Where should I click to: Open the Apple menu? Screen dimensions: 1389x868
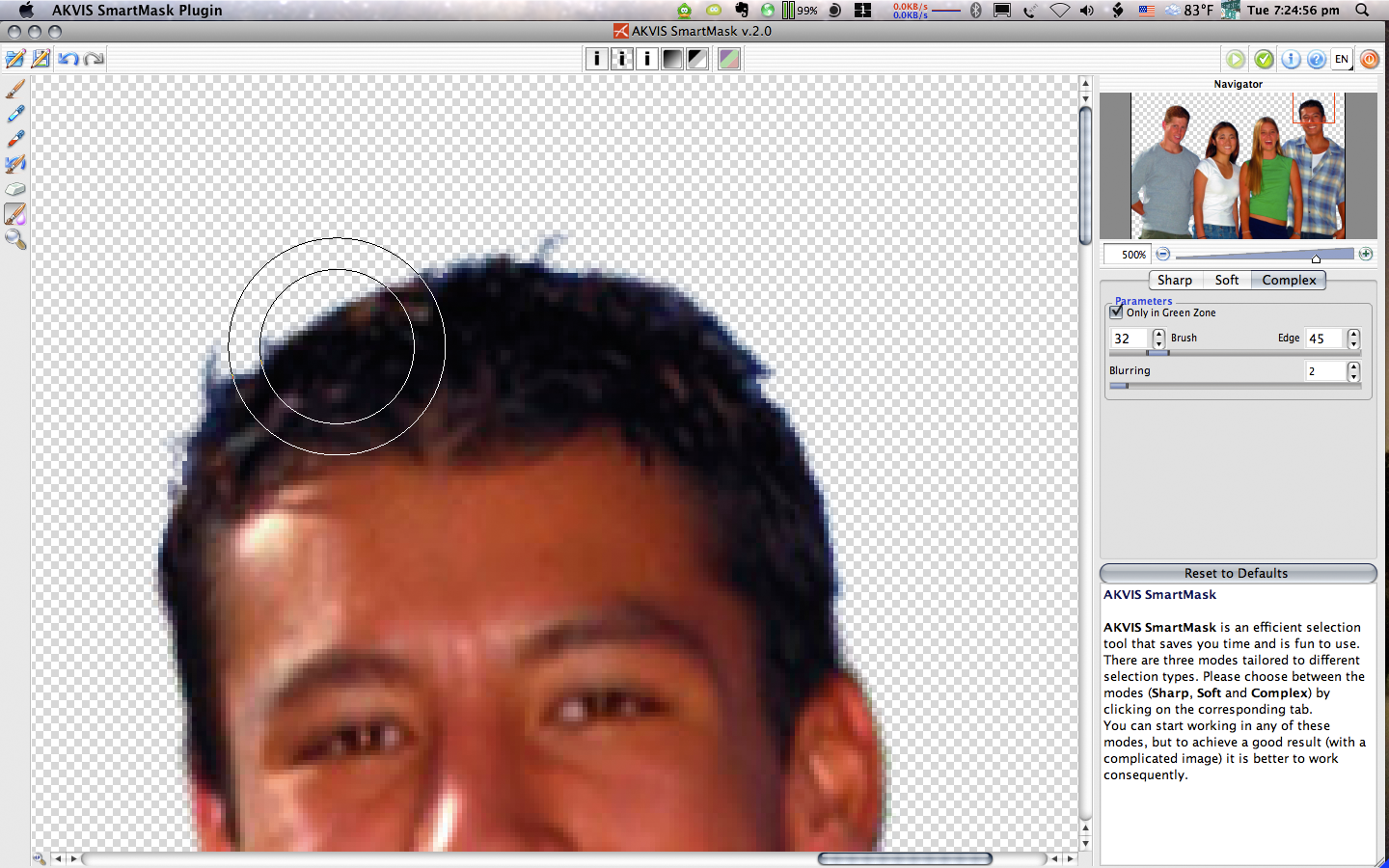26,11
